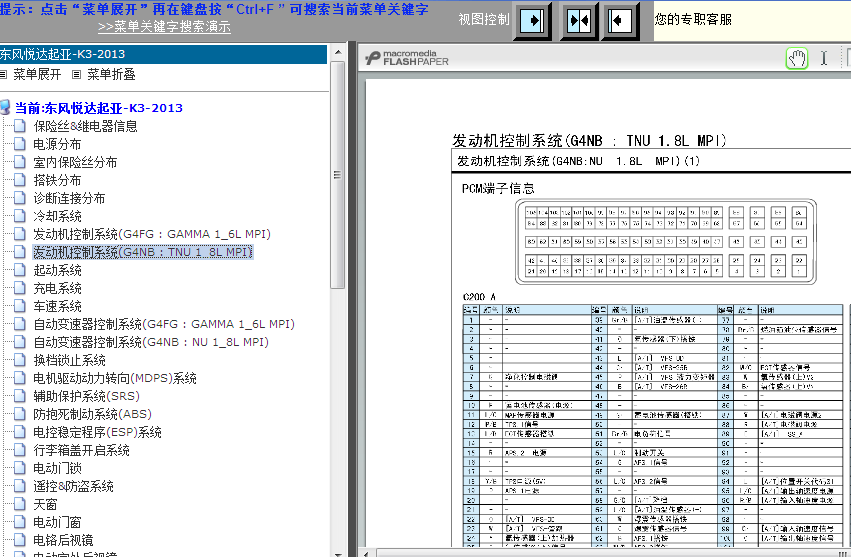Open 遥控&防盗系统 tree item

73,486
